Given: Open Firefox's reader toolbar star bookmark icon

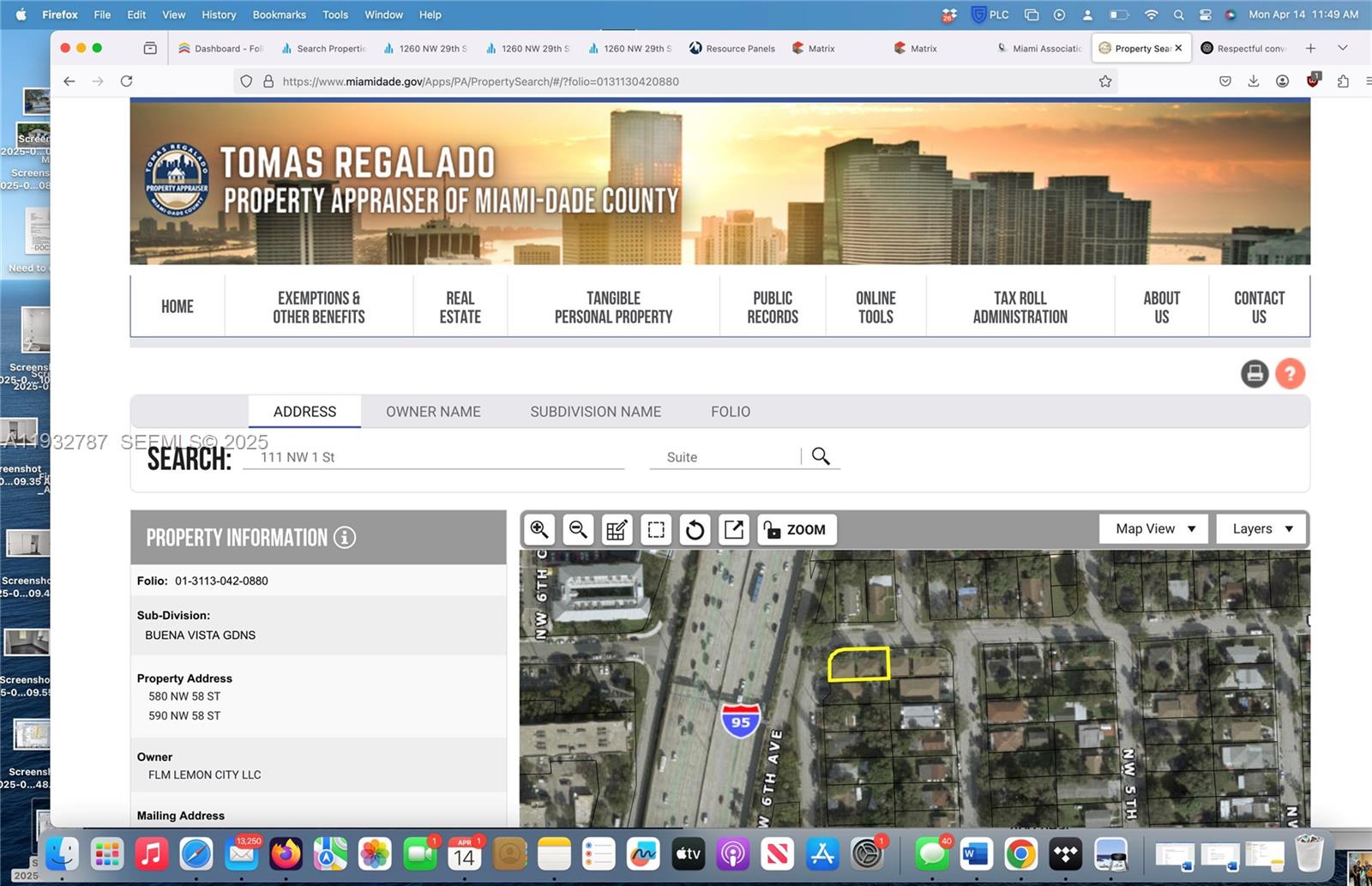Looking at the screenshot, I should tap(1105, 81).
